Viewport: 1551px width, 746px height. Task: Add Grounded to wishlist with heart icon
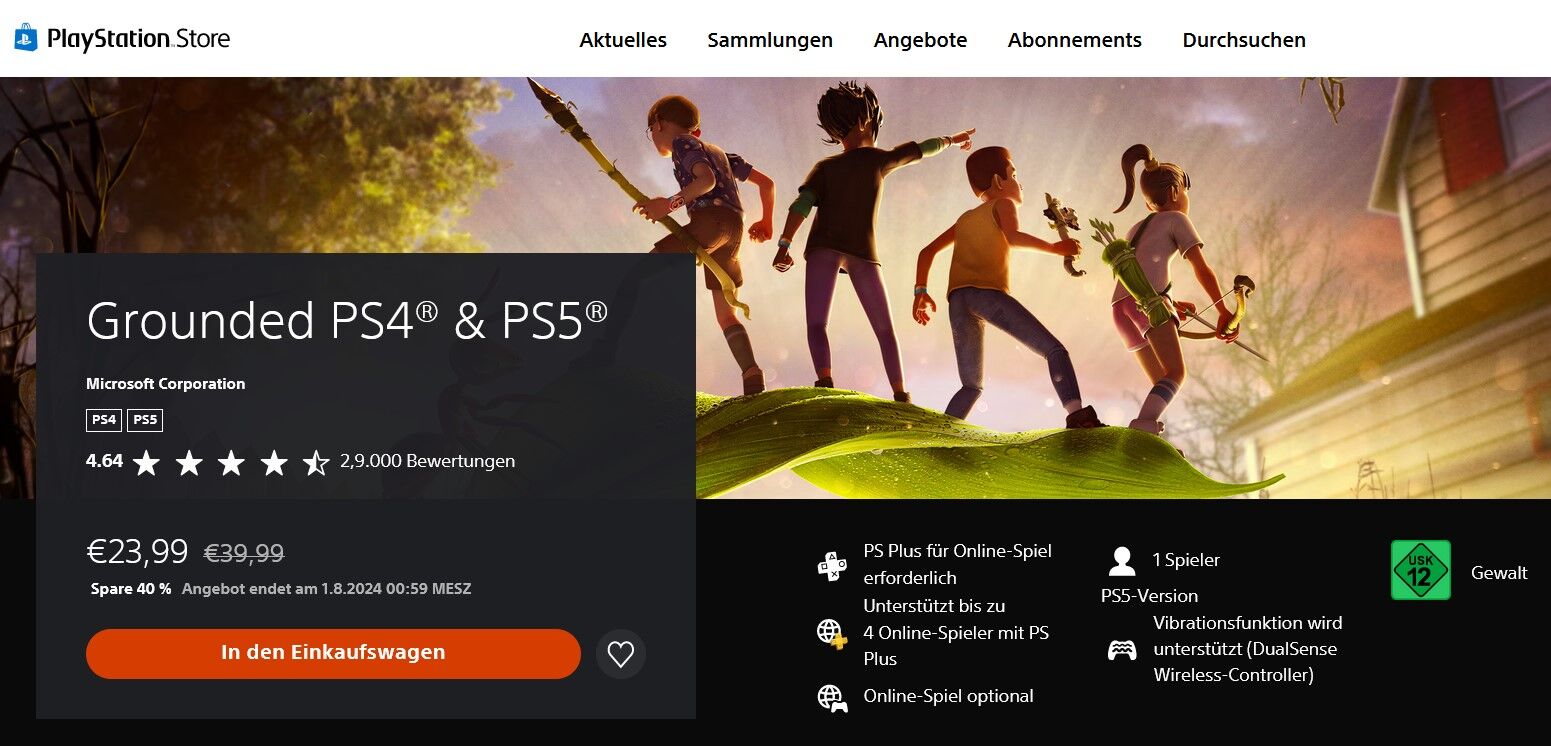(x=621, y=654)
